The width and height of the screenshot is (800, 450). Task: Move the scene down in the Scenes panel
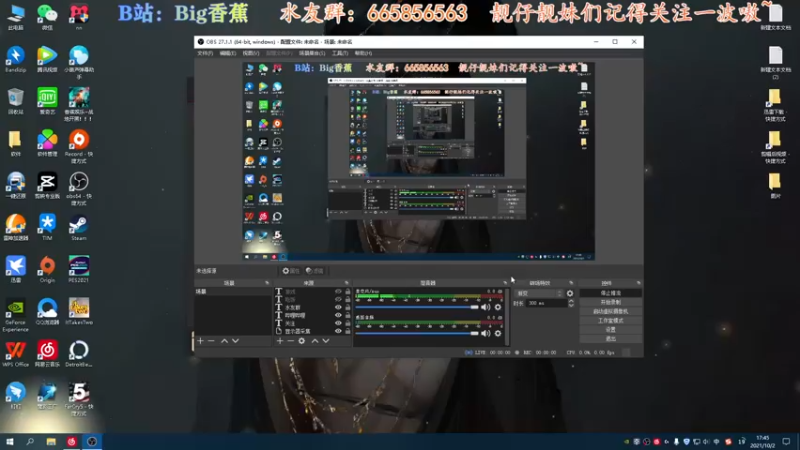(235, 341)
